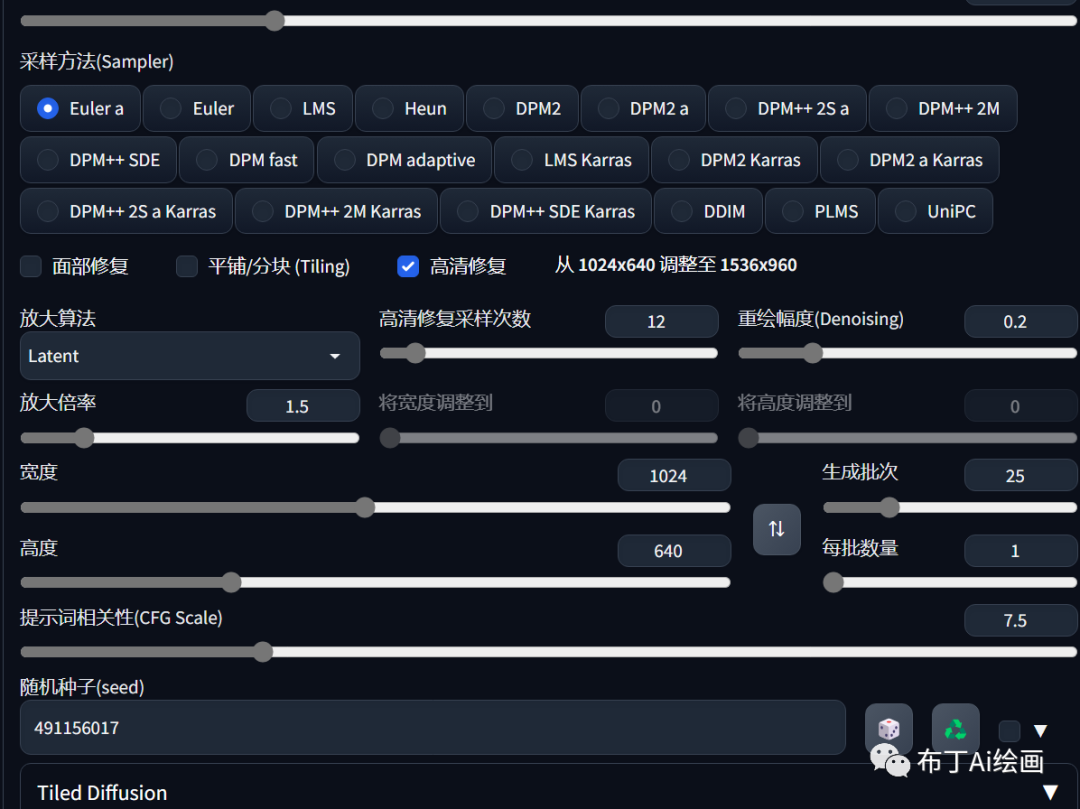The image size is (1080, 809).
Task: Expand the Tiled Diffusion section
Action: click(1049, 792)
